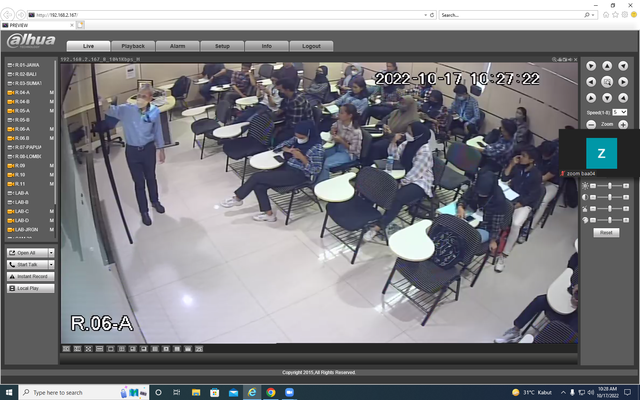Click the saturation slider handle

click(x=610, y=209)
